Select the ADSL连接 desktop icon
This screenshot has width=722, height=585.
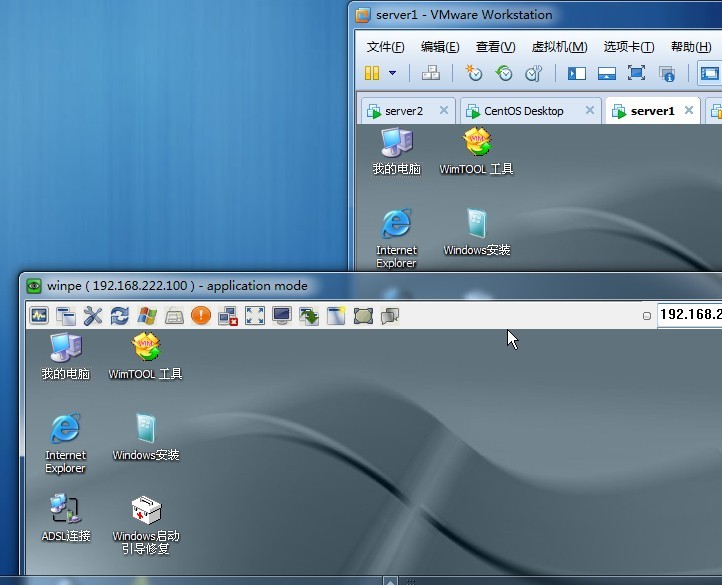(x=66, y=518)
